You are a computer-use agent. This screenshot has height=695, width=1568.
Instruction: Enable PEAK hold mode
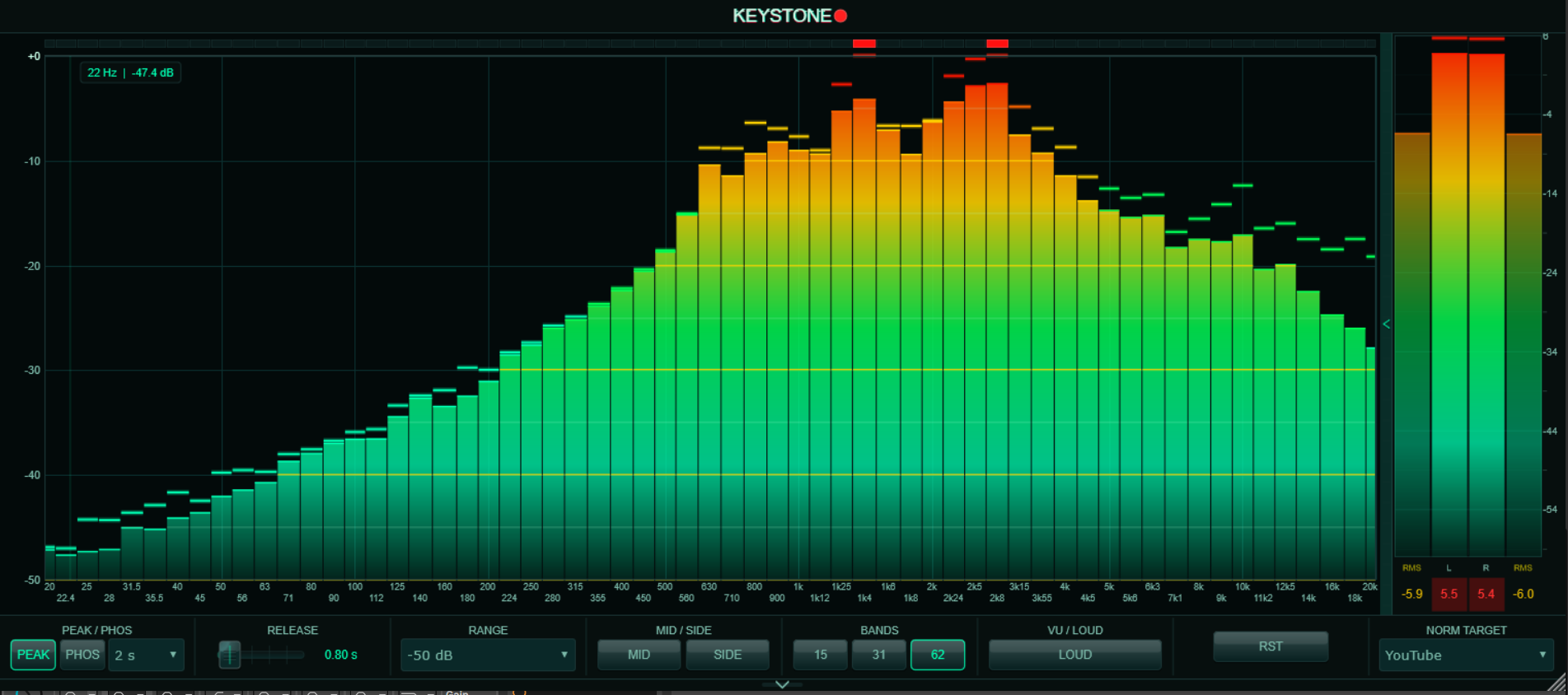[x=33, y=655]
